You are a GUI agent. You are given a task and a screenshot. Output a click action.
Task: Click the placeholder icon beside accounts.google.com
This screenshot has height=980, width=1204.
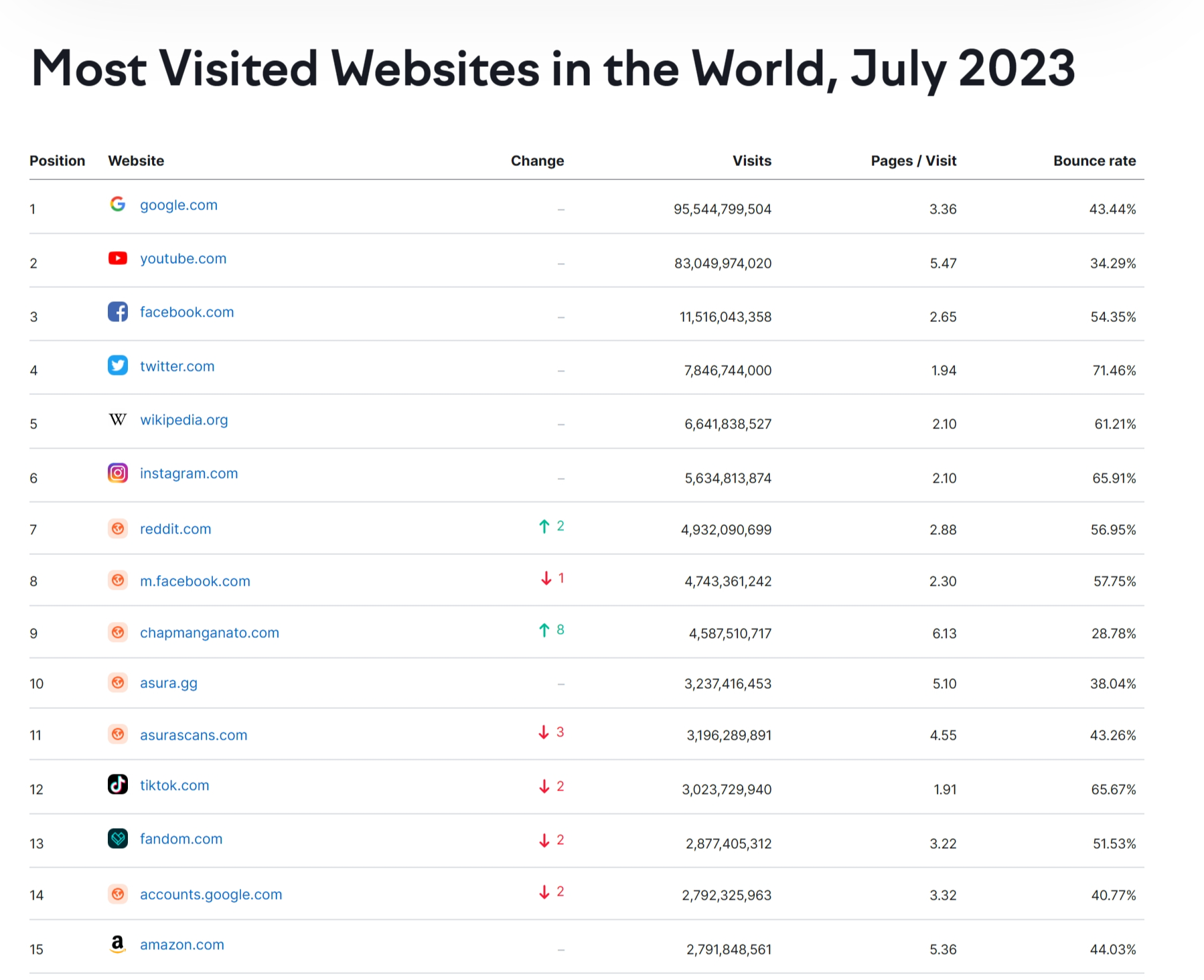[118, 894]
